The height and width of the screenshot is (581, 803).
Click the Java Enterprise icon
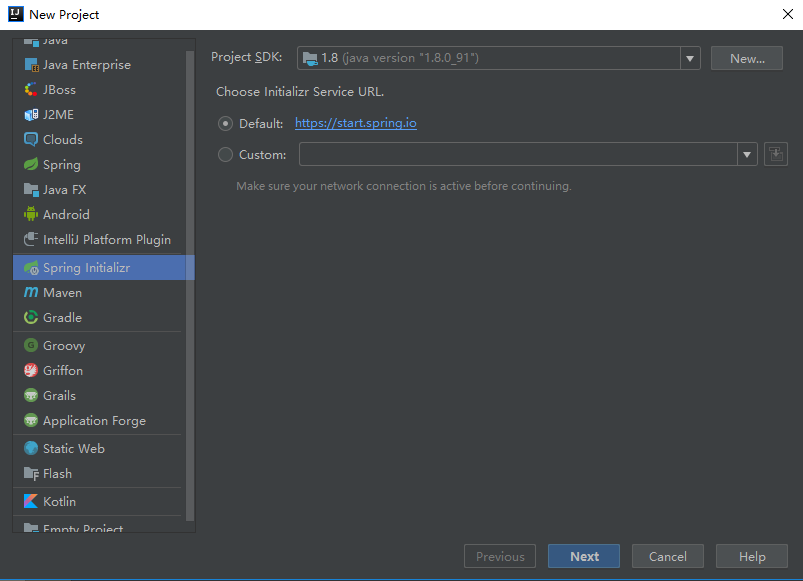pyautogui.click(x=31, y=65)
